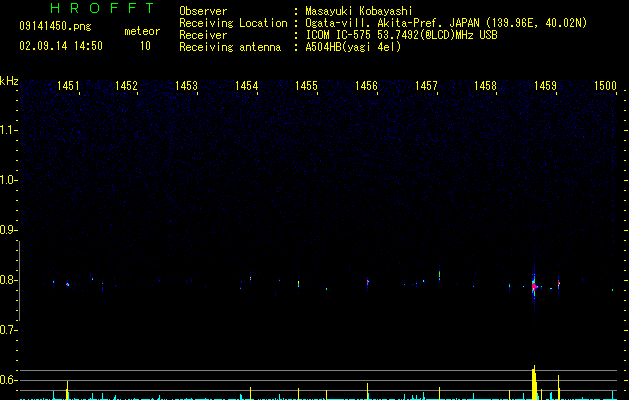Click the 1453 time axis label
Image resolution: width=629 pixels, height=400 pixels.
(187, 85)
